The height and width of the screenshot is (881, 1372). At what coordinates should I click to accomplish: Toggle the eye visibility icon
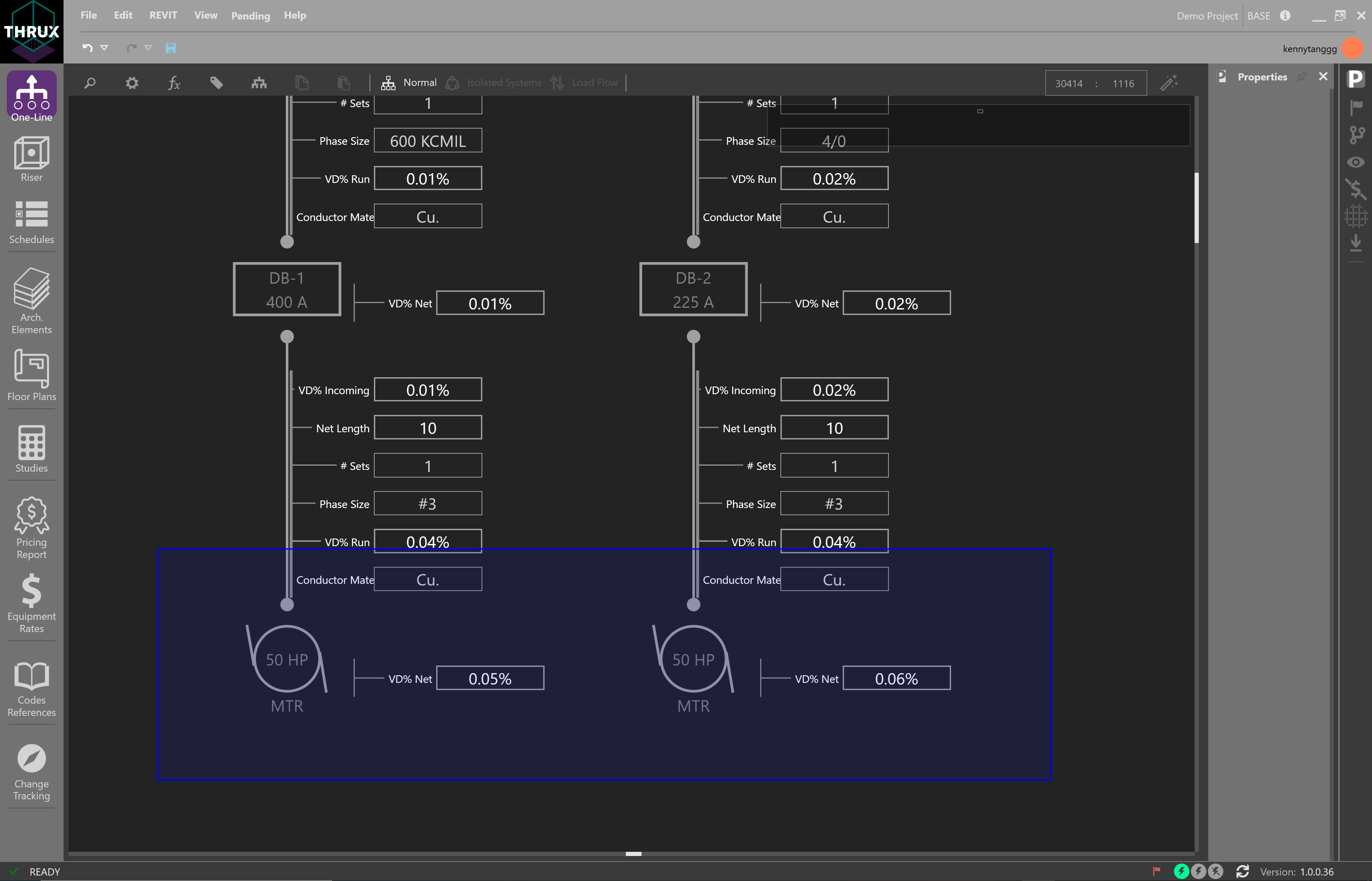(1355, 163)
